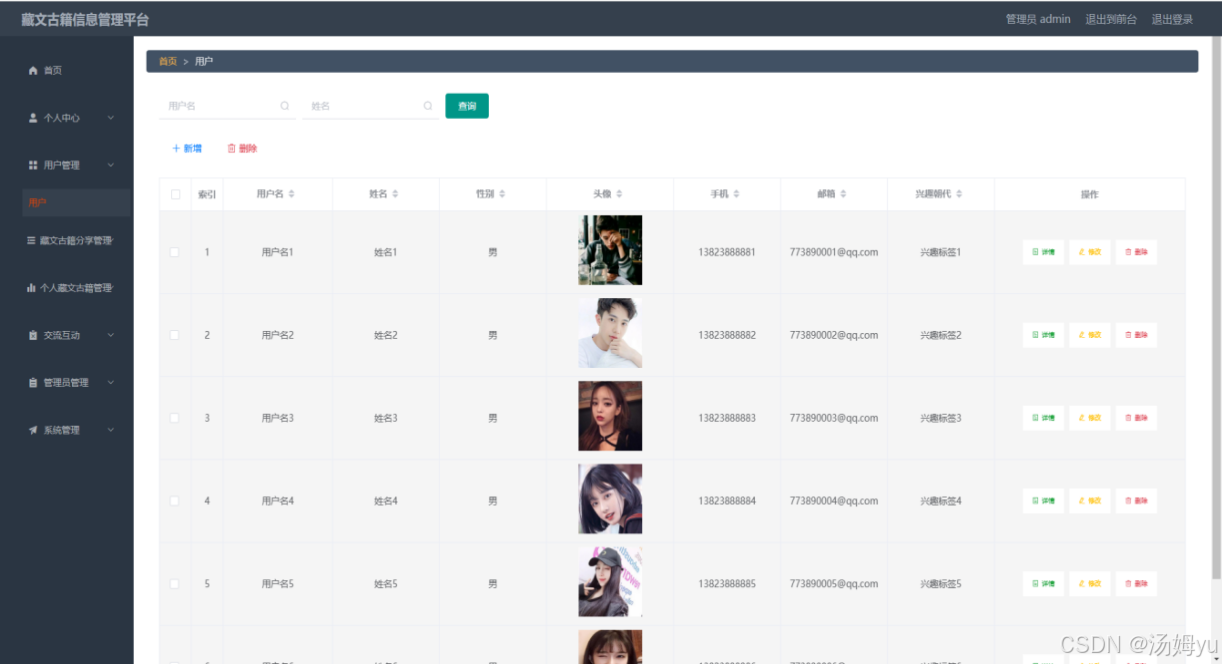The height and width of the screenshot is (664, 1222).
Task: Click 管理员 admin in the header
Action: (x=1038, y=19)
